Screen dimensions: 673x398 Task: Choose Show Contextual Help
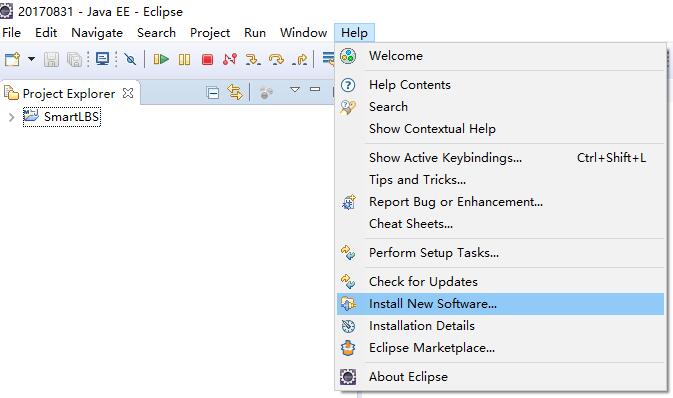(x=500, y=129)
